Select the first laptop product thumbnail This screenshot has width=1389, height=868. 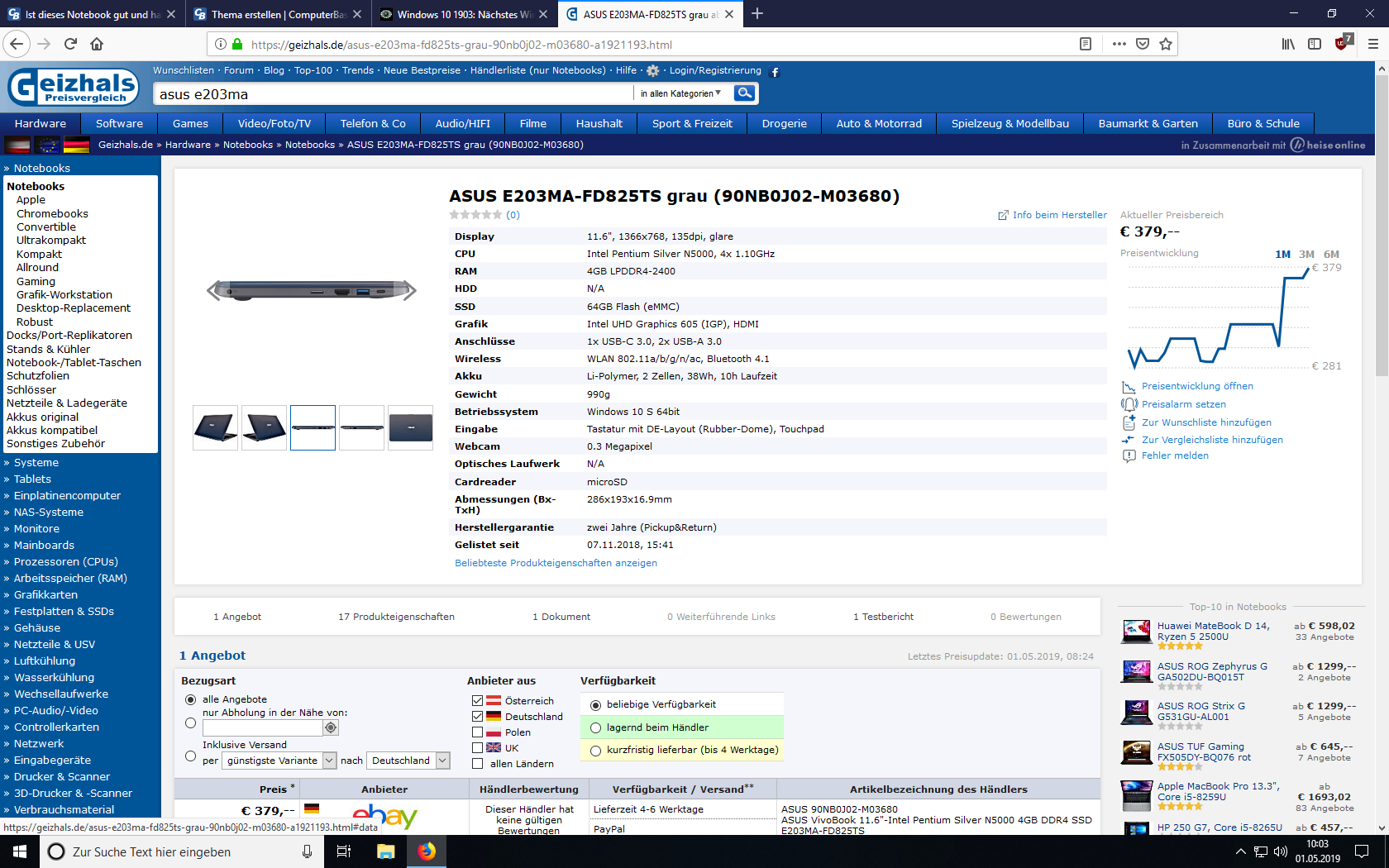coord(216,427)
